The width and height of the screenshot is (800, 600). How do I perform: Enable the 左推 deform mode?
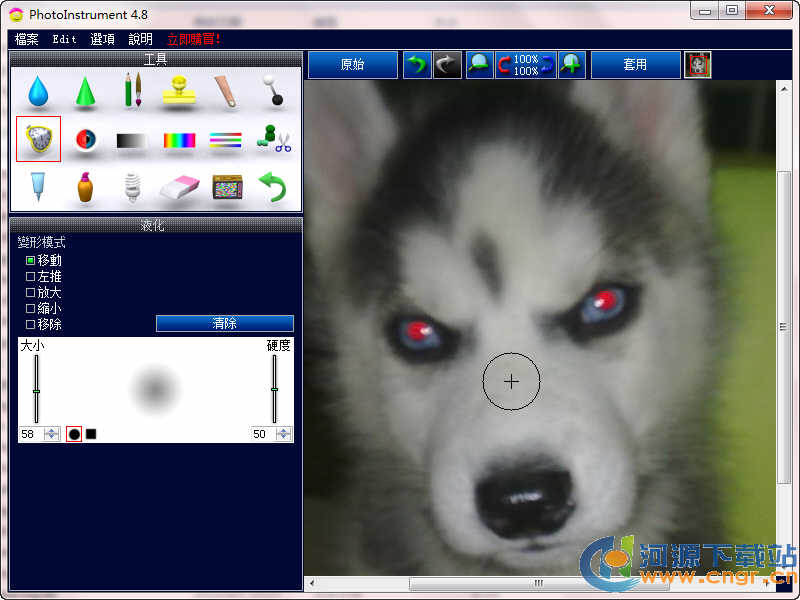coord(30,276)
